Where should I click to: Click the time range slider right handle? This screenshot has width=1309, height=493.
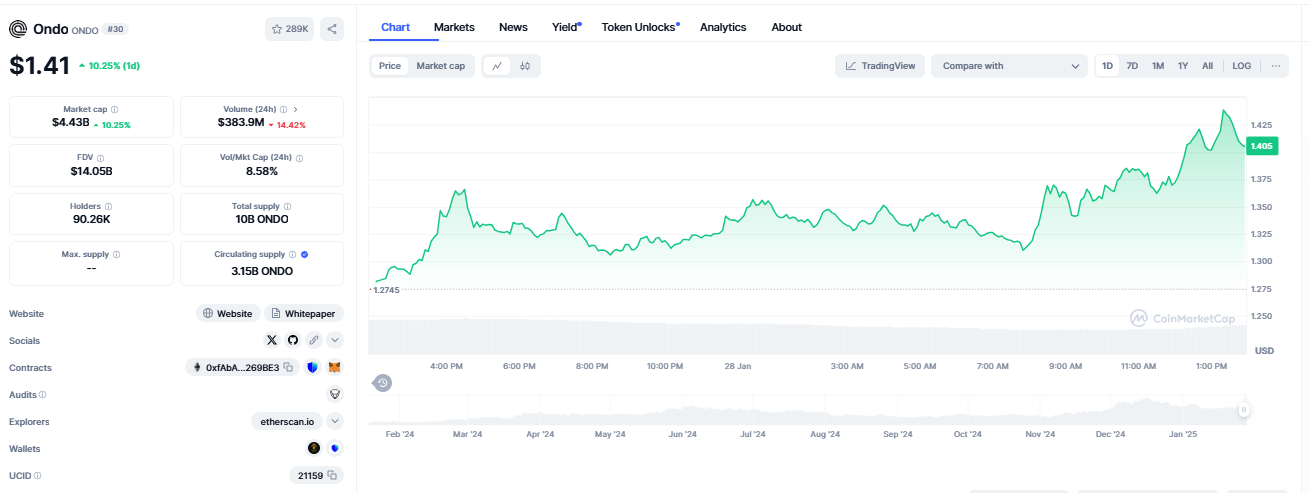click(1244, 409)
